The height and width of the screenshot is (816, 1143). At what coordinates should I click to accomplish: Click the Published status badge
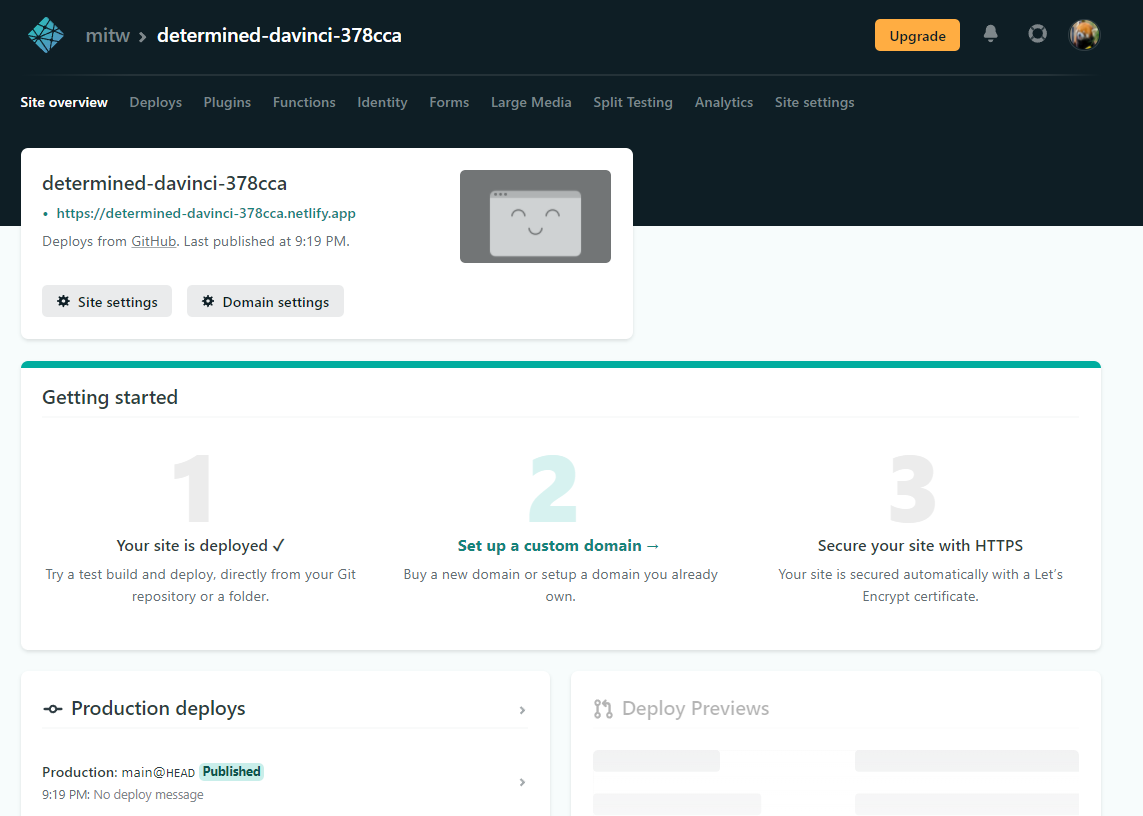(231, 772)
